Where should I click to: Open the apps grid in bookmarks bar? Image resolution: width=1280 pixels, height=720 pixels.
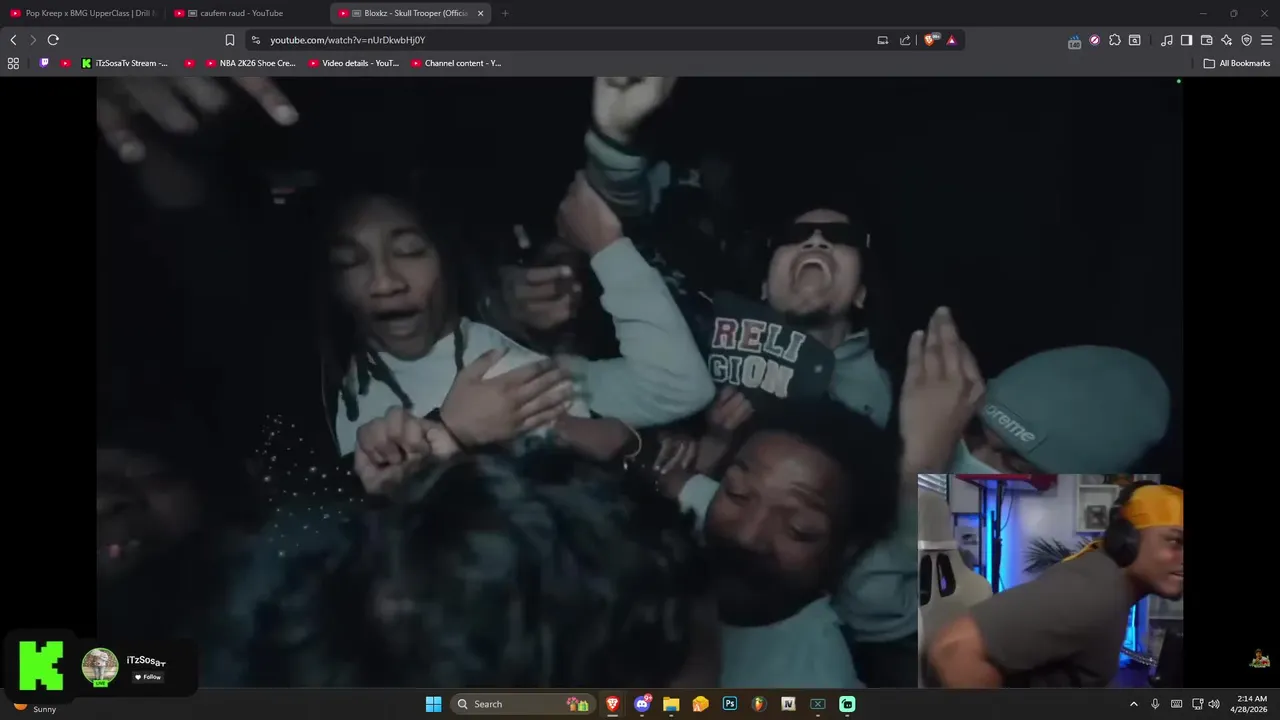13,63
